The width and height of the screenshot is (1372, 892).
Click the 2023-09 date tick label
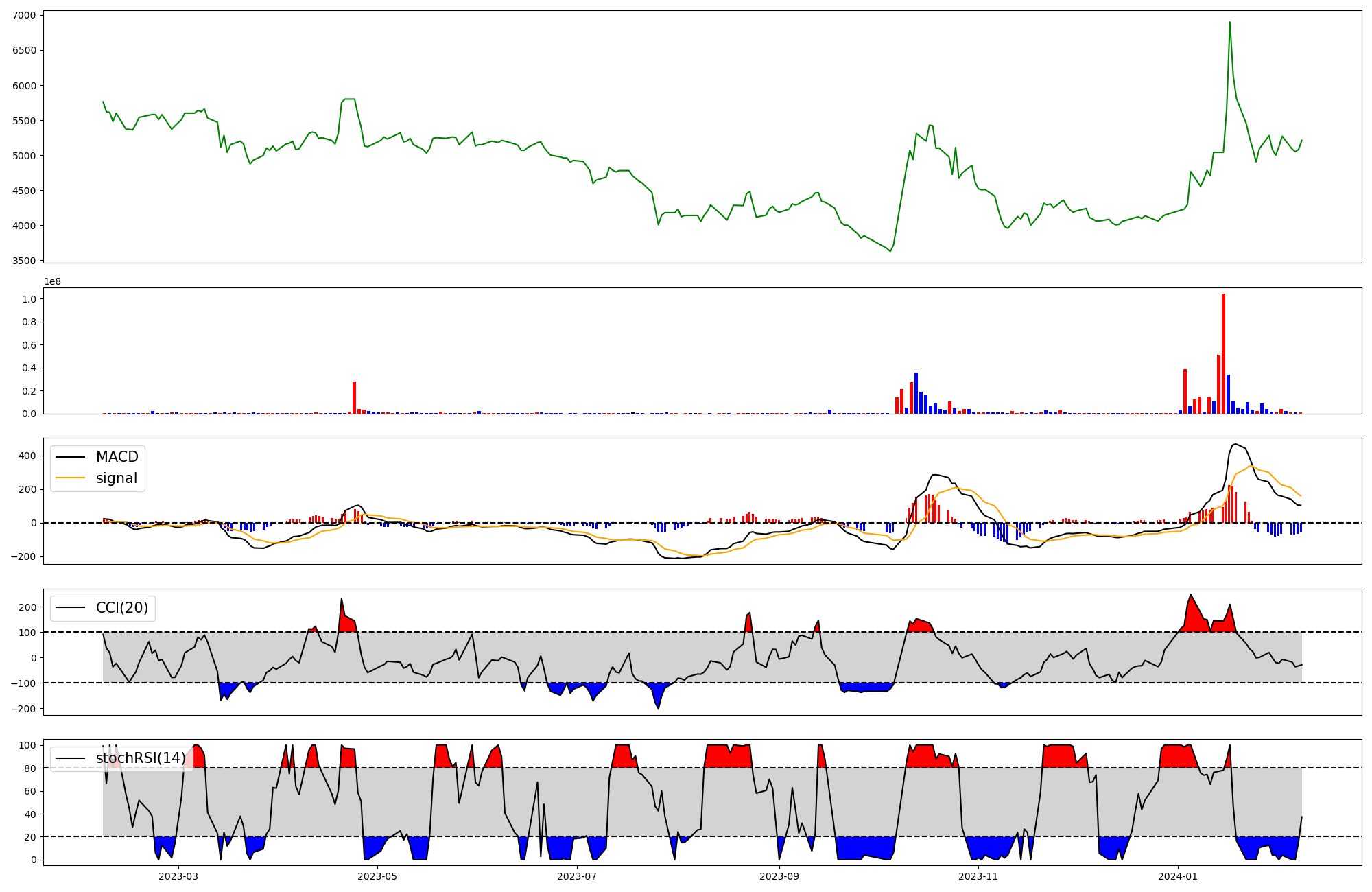(x=779, y=876)
